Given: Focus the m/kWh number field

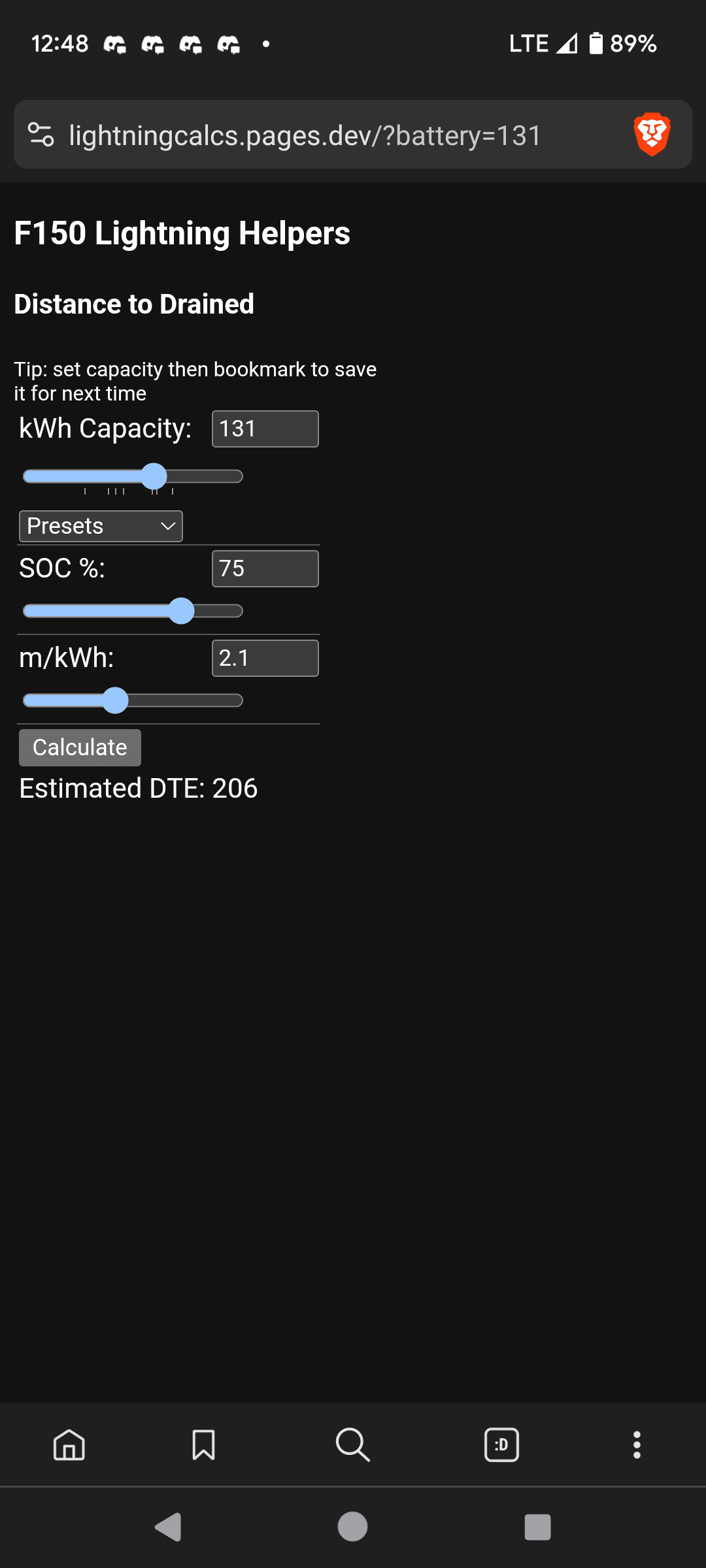Looking at the screenshot, I should [x=265, y=658].
